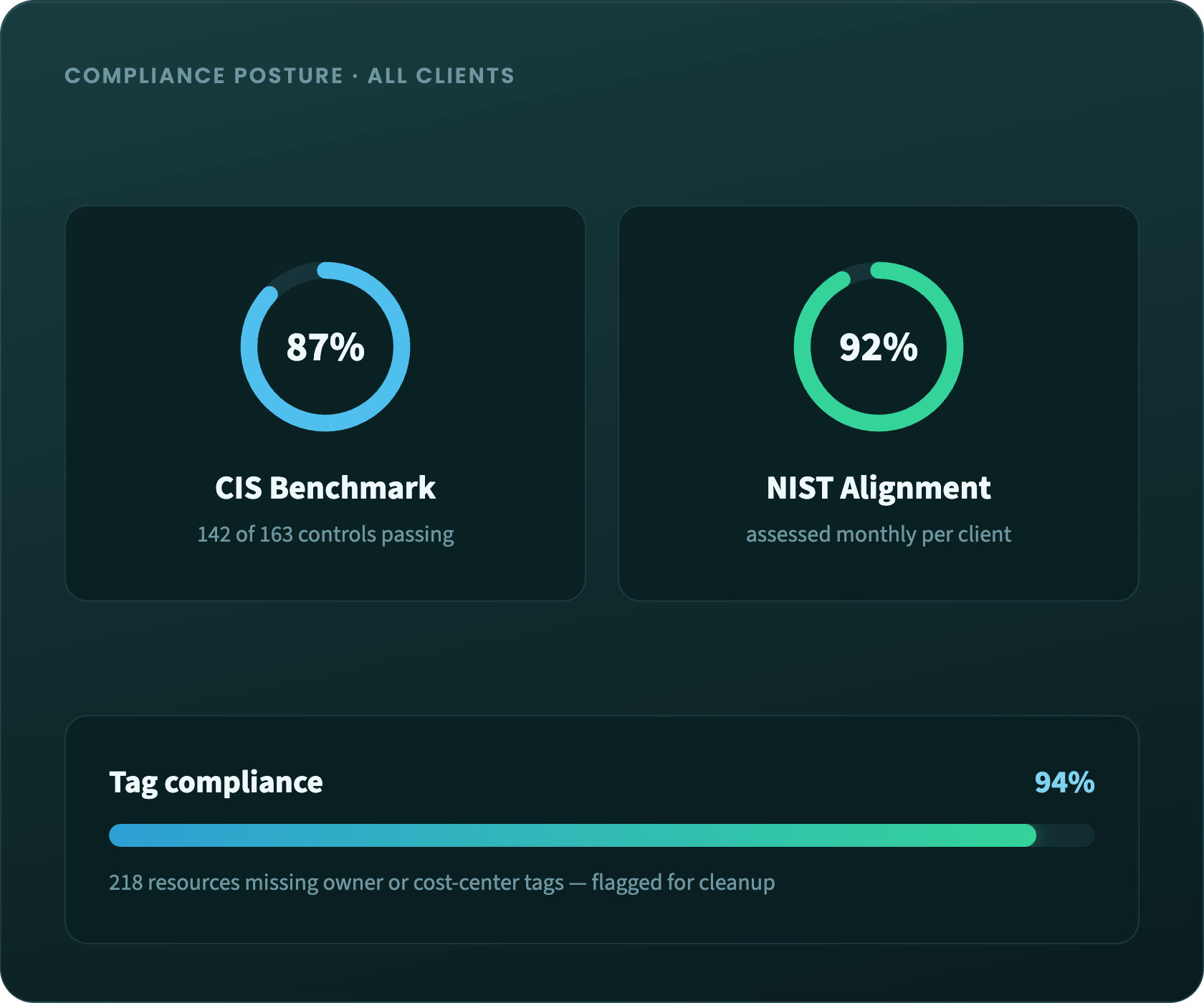1204x1003 pixels.
Task: Click the Tag compliance progress bar
Action: click(602, 835)
